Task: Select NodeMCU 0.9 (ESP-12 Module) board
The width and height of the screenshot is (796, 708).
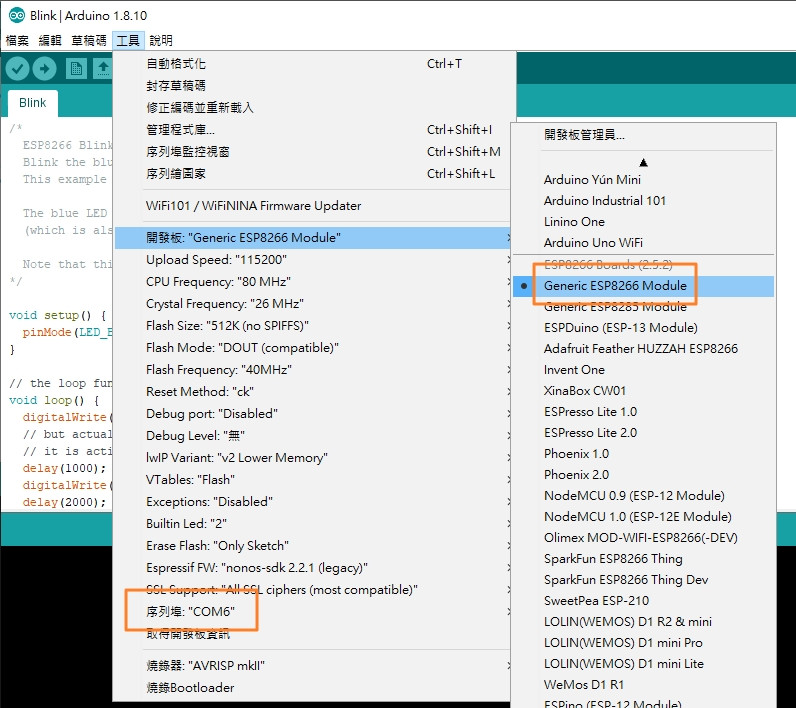Action: click(x=643, y=496)
